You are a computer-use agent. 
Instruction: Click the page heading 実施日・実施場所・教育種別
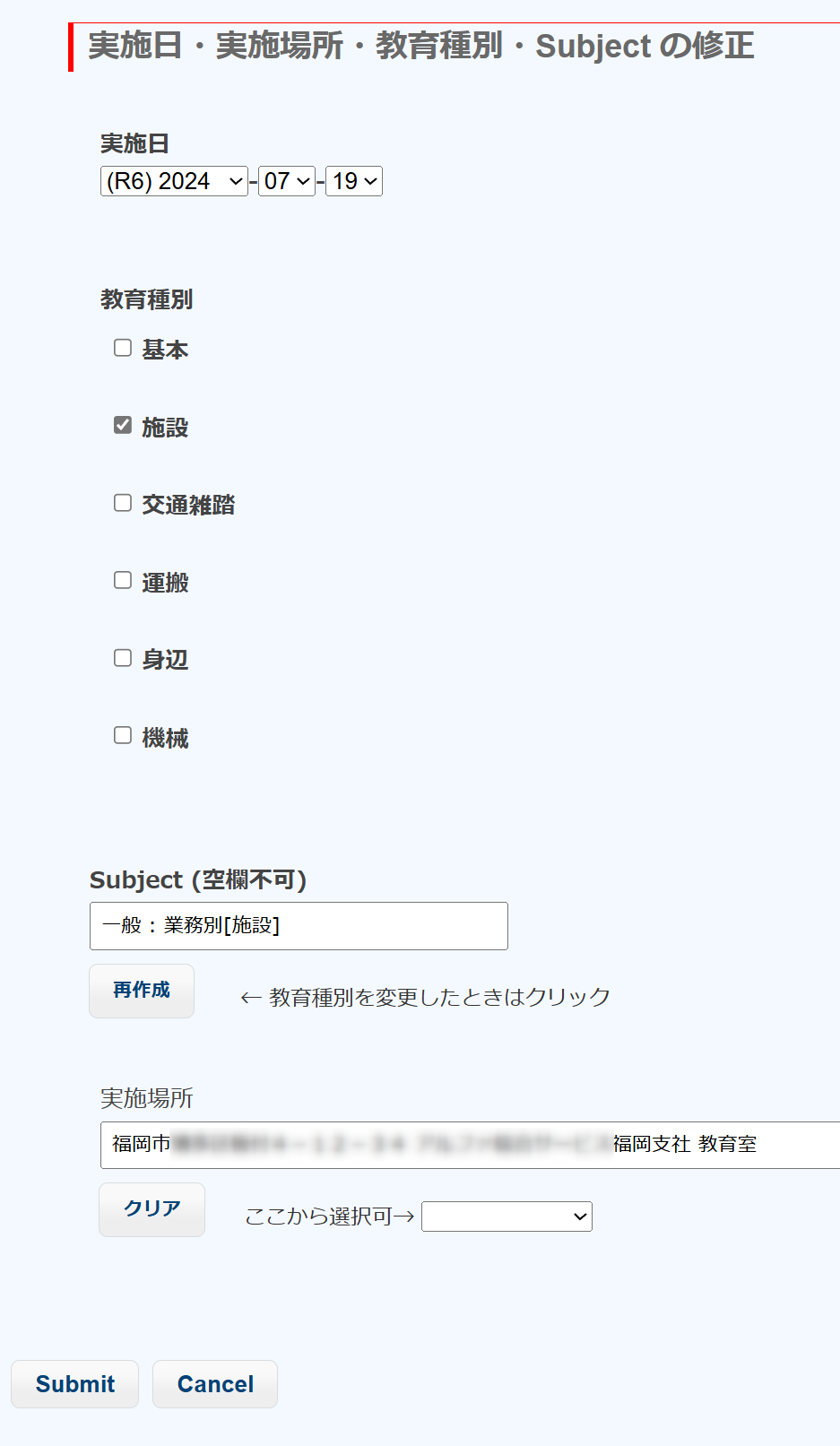(x=421, y=46)
